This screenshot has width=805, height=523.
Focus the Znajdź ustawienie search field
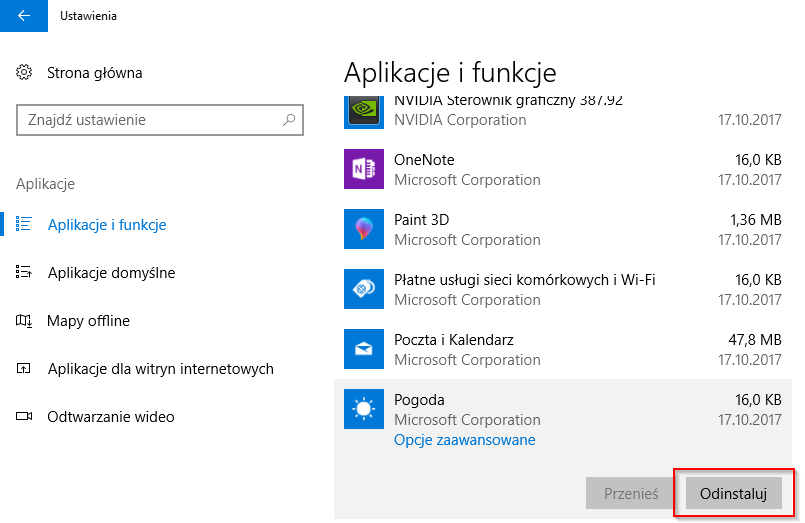[160, 120]
